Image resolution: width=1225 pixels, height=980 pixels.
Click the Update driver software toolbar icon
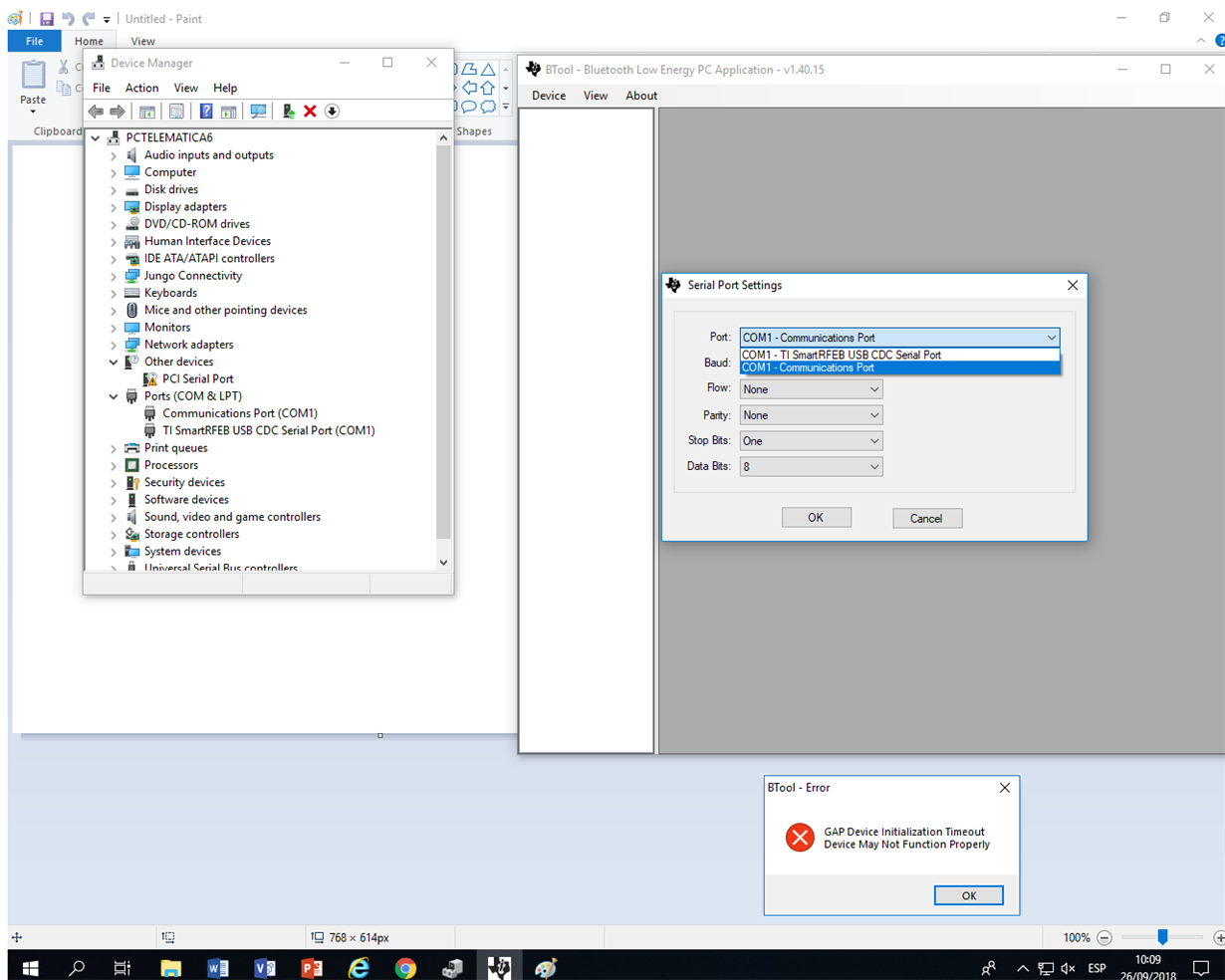pyautogui.click(x=288, y=111)
